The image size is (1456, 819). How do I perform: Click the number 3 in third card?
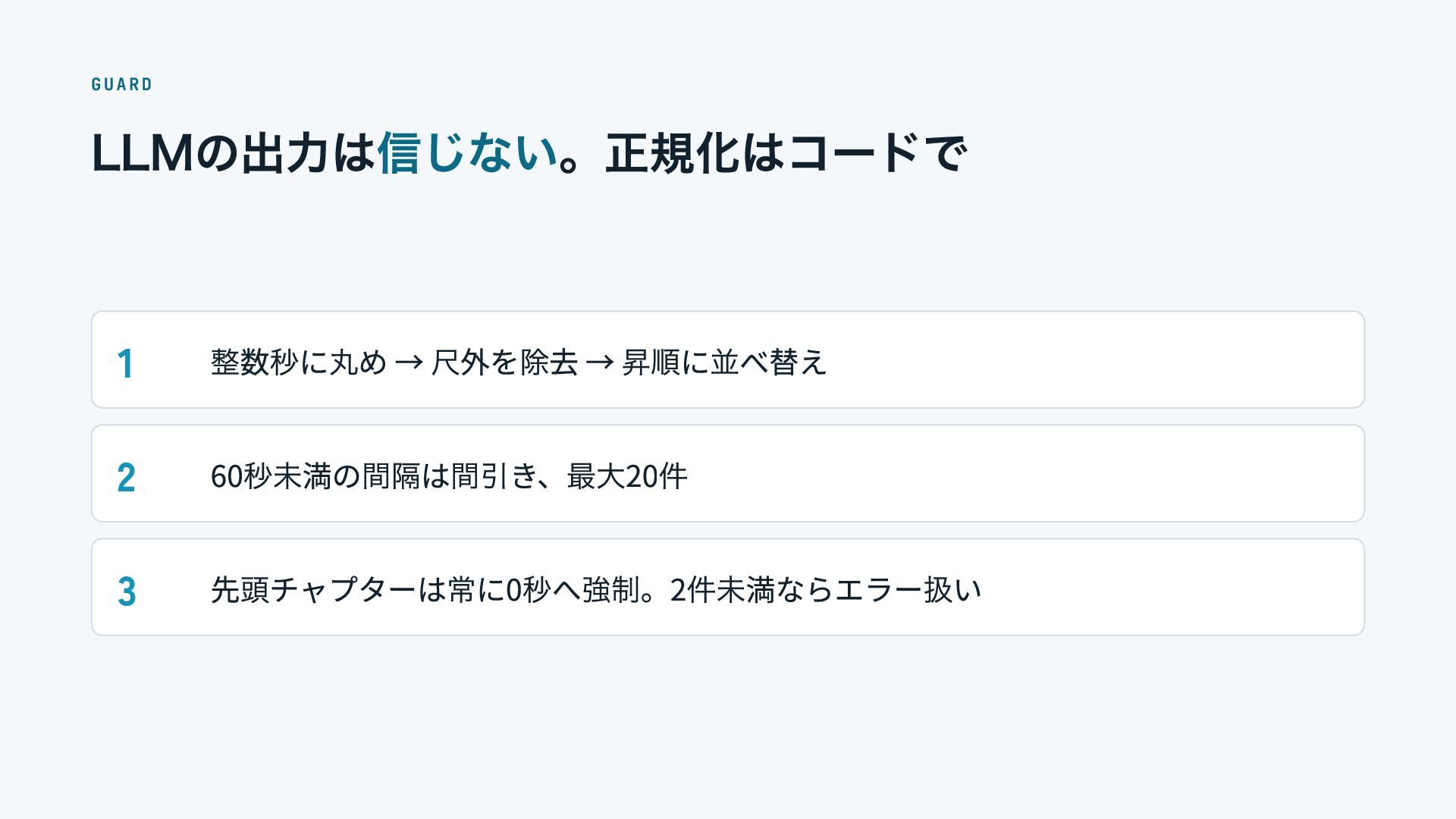[x=126, y=591]
